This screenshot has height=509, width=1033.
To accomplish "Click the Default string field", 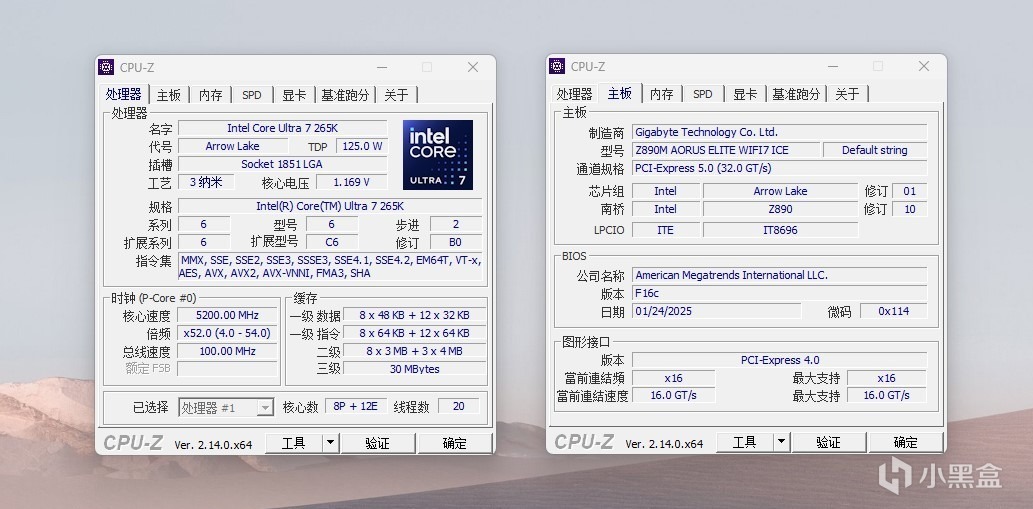I will [x=875, y=150].
